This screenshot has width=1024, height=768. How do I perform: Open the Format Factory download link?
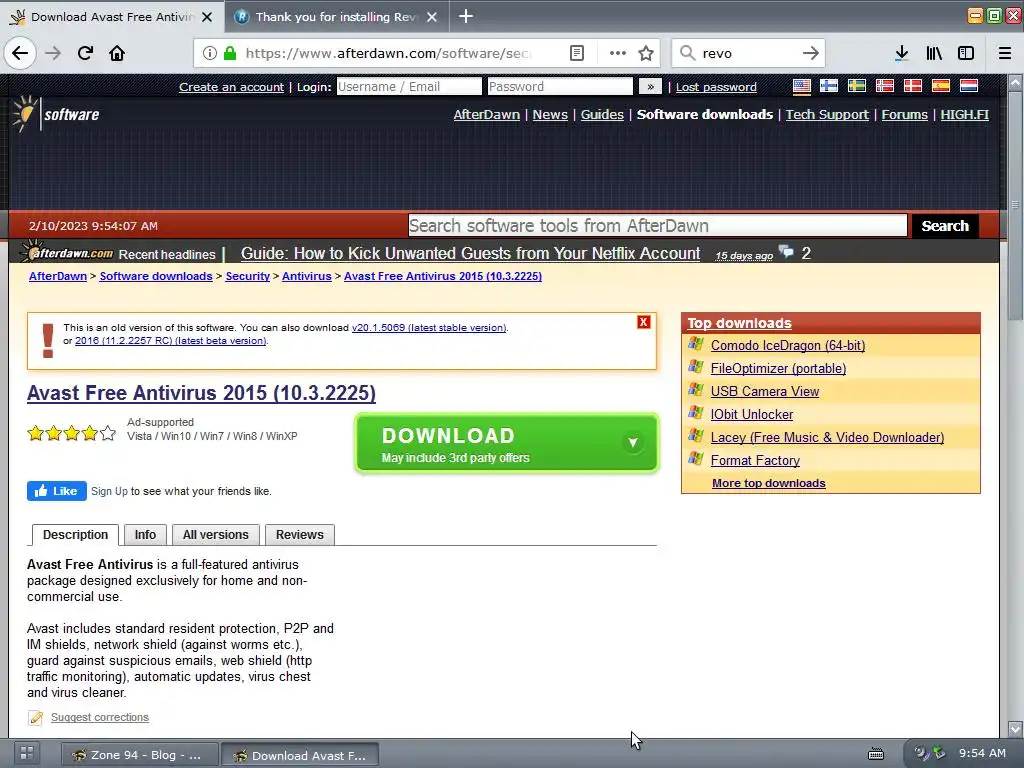coord(755,460)
